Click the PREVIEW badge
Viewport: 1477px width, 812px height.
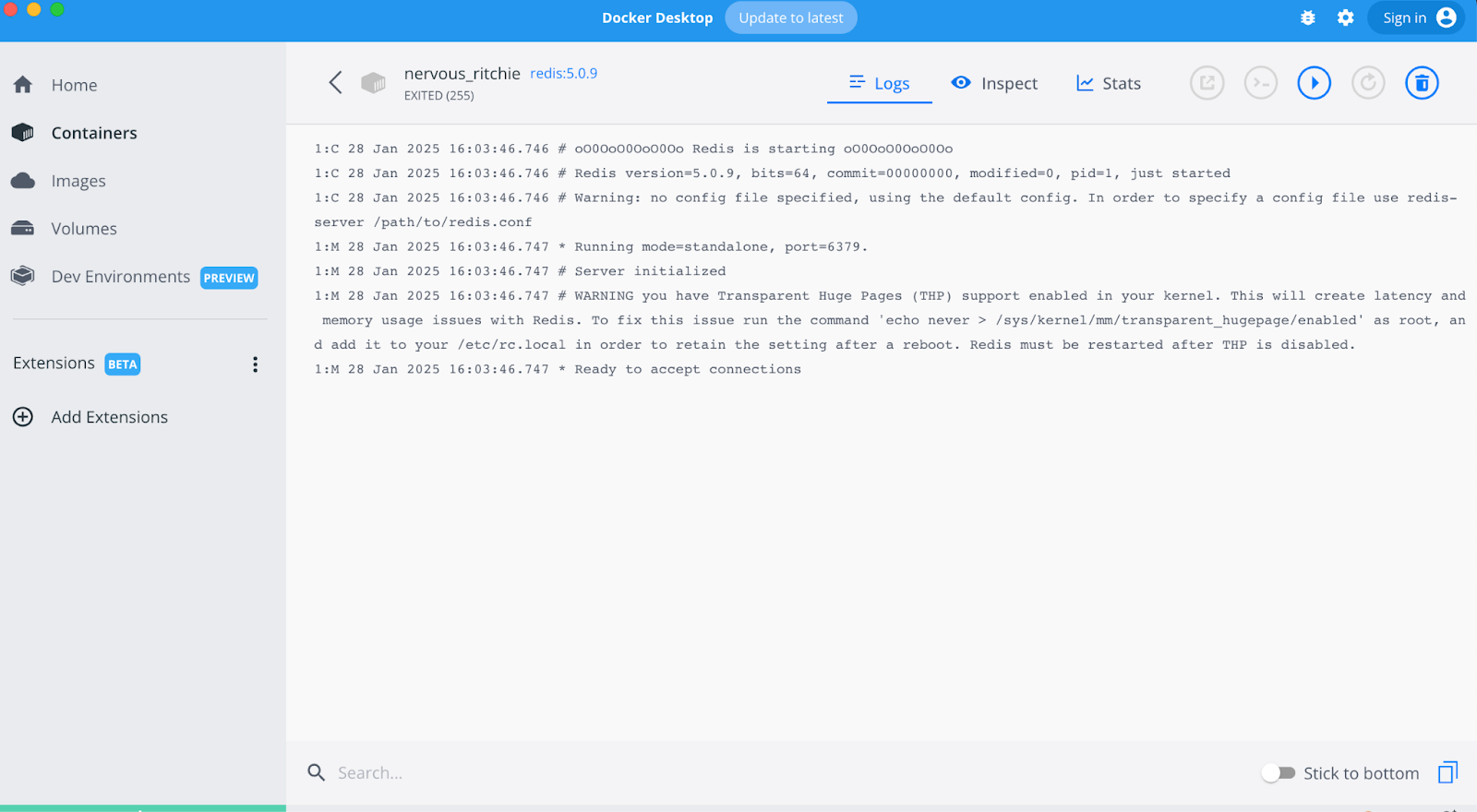pyautogui.click(x=229, y=278)
